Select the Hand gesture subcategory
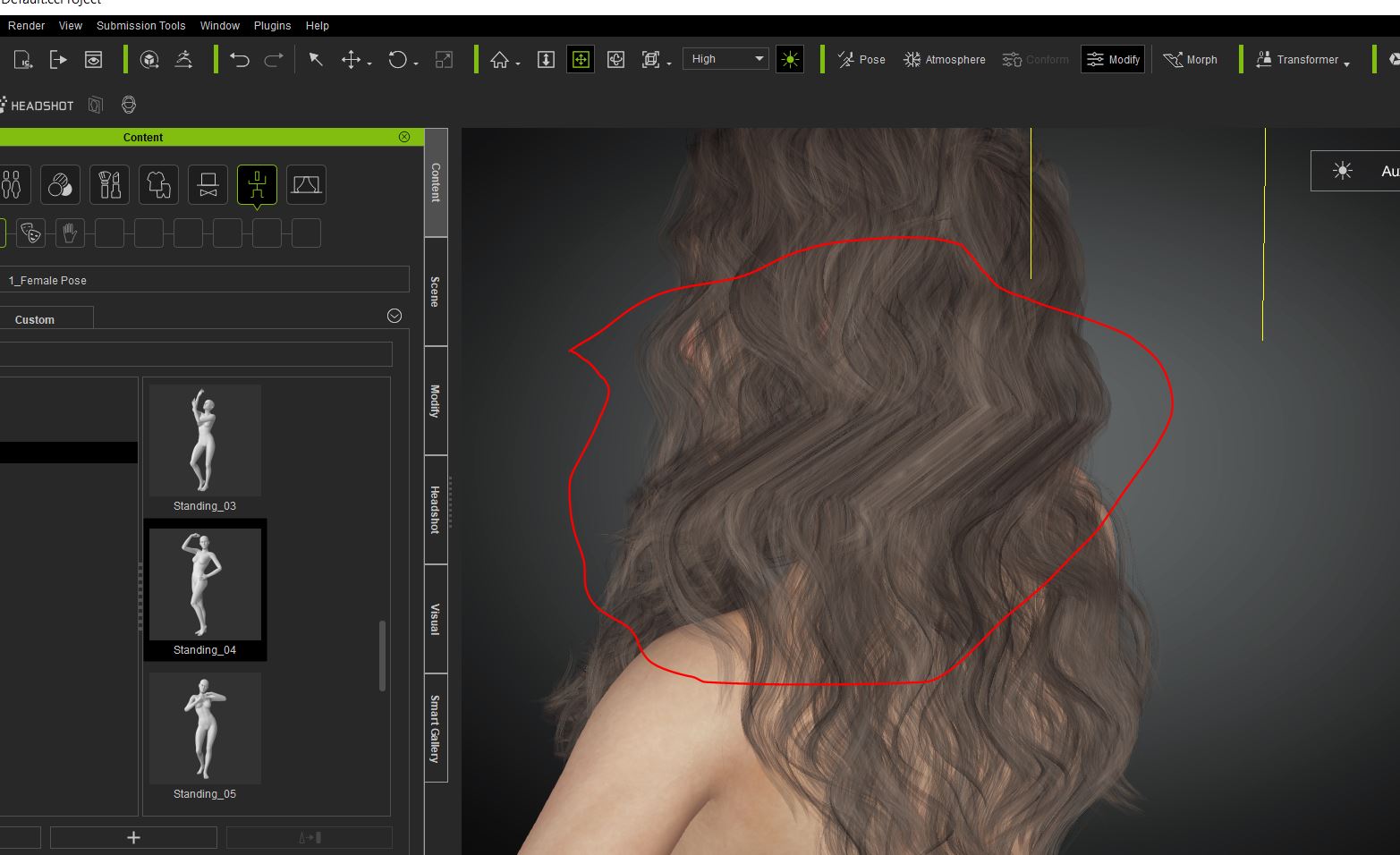Viewport: 1400px width, 855px height. coord(70,233)
